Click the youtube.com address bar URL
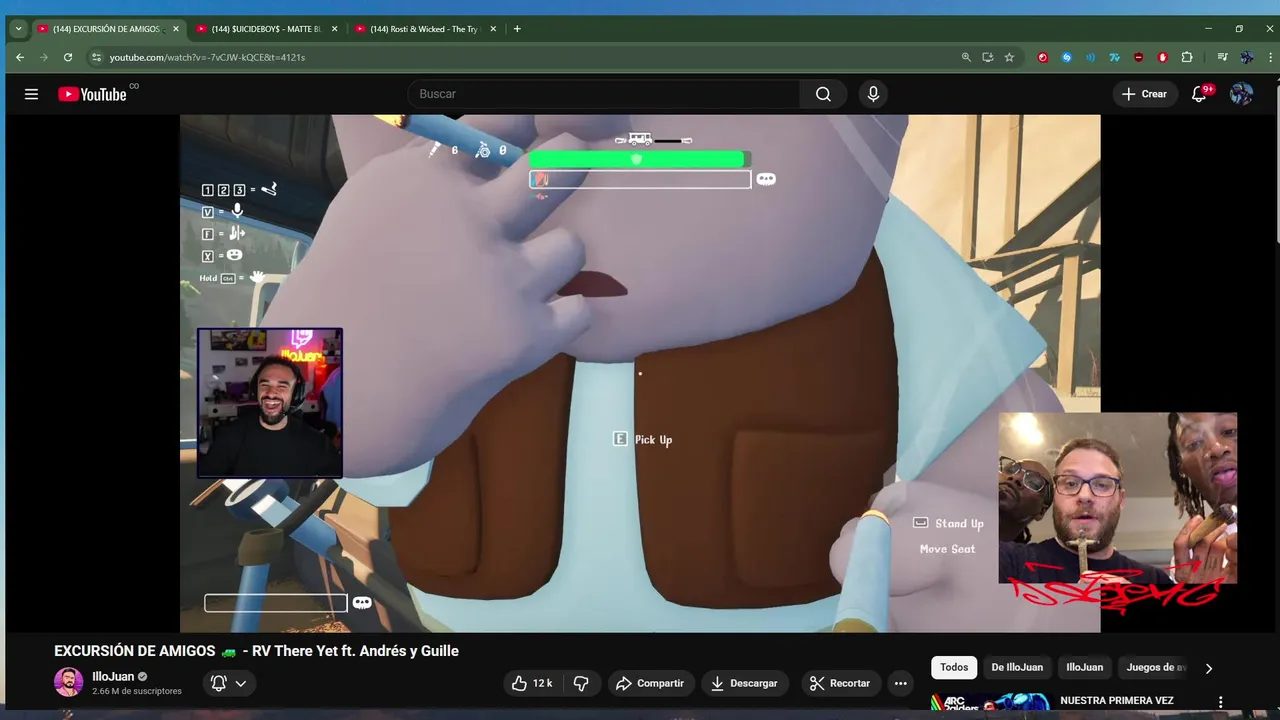The image size is (1280, 720). click(207, 57)
